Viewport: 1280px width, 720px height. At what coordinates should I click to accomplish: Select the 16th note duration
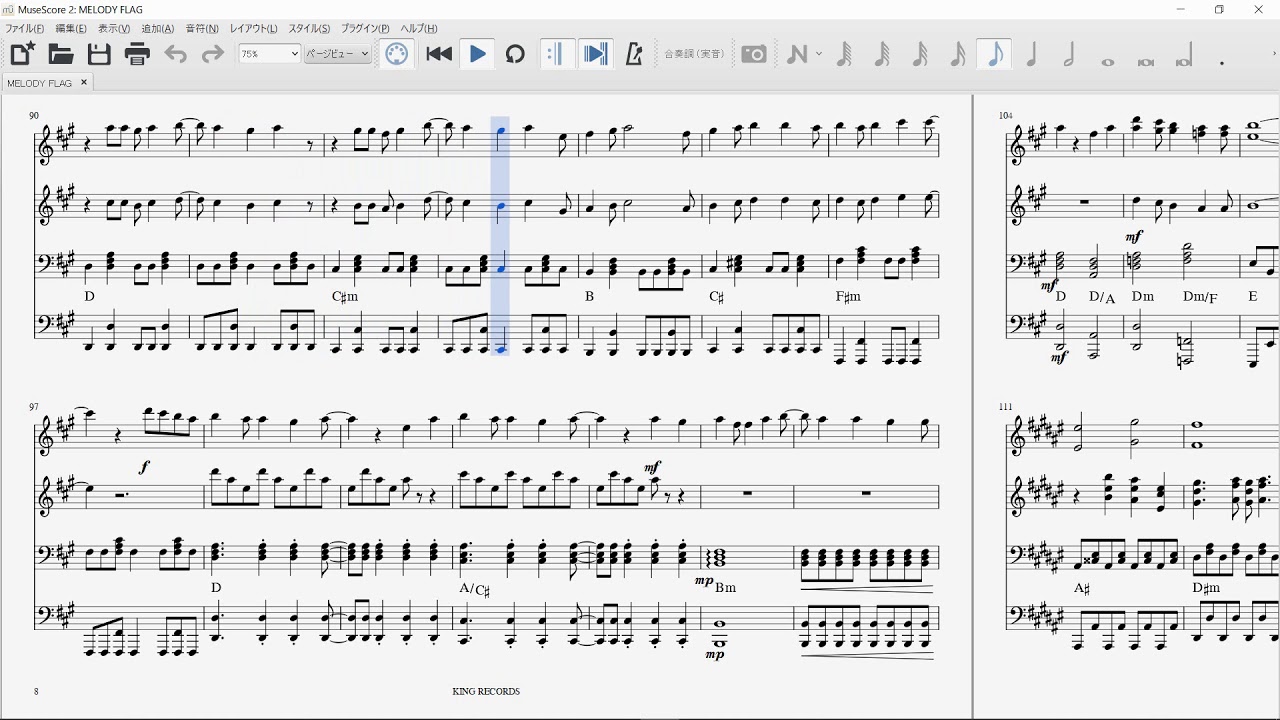click(958, 54)
